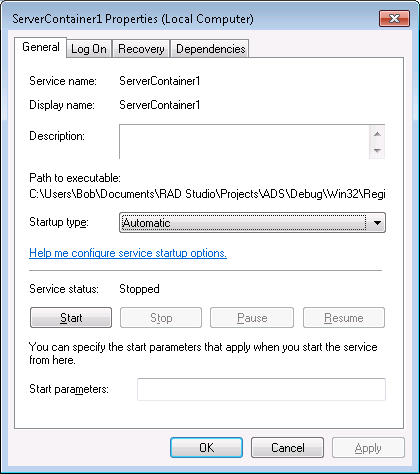
Task: Click the Pause service button
Action: pyautogui.click(x=252, y=318)
